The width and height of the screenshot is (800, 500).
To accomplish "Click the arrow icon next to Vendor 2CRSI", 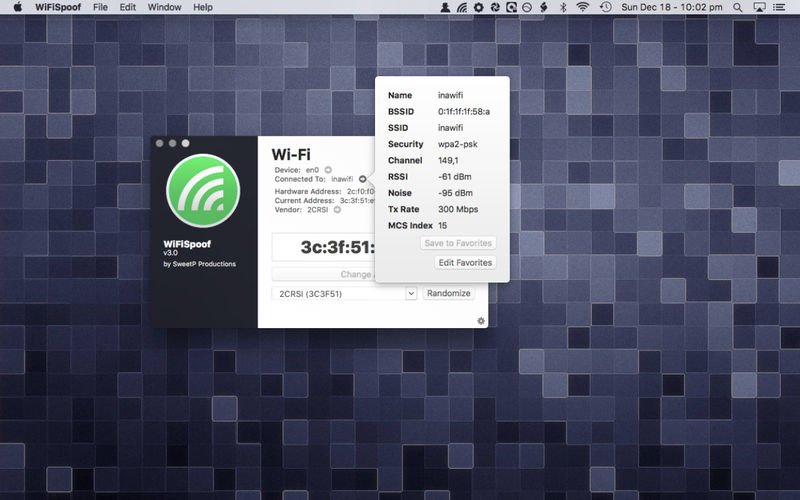I will click(x=337, y=210).
